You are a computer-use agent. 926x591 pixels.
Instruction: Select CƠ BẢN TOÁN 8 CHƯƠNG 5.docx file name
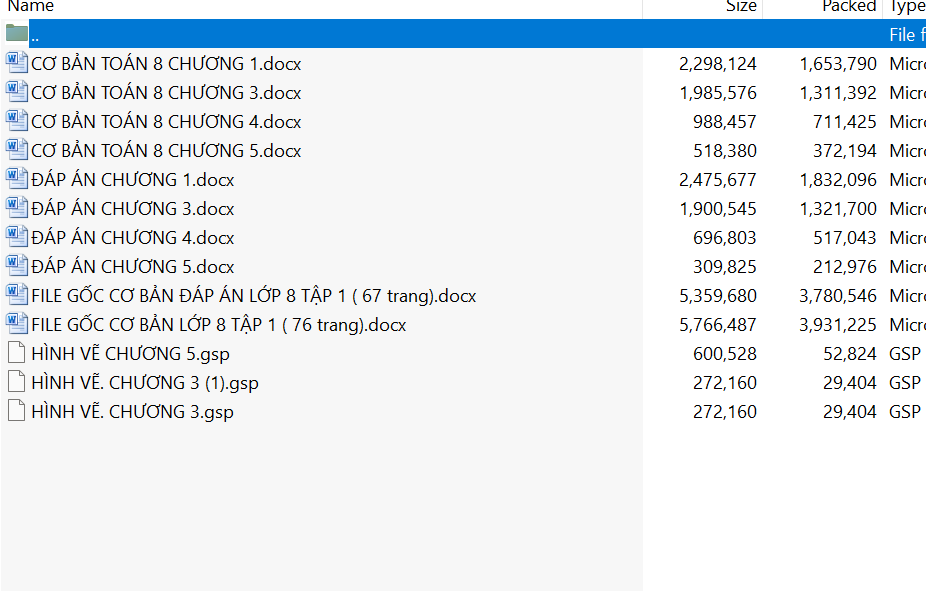tap(166, 151)
